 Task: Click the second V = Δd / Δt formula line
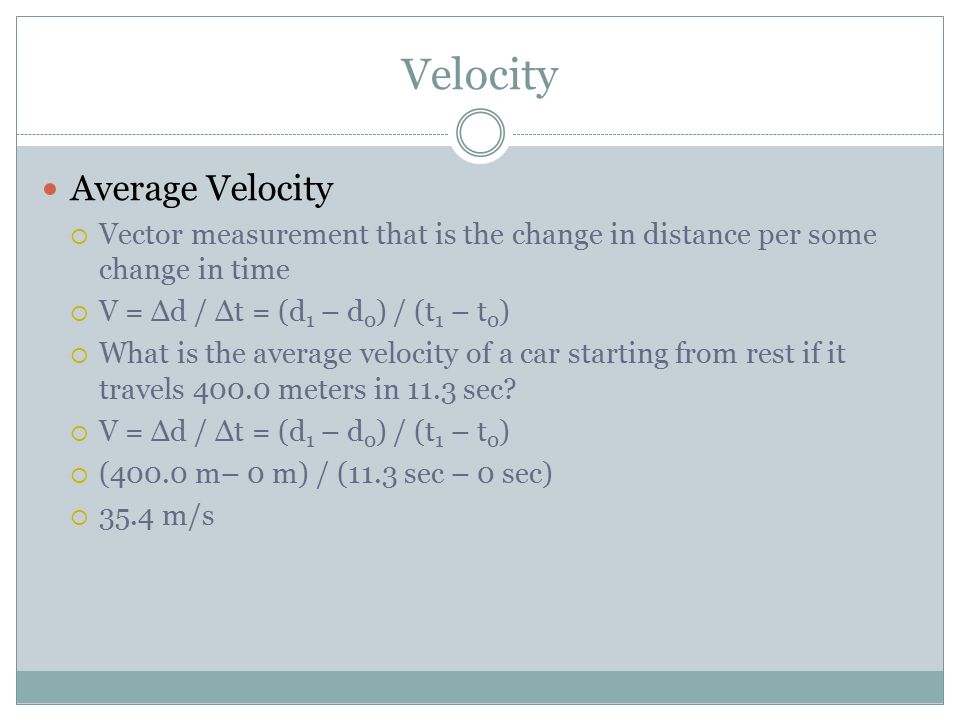304,433
